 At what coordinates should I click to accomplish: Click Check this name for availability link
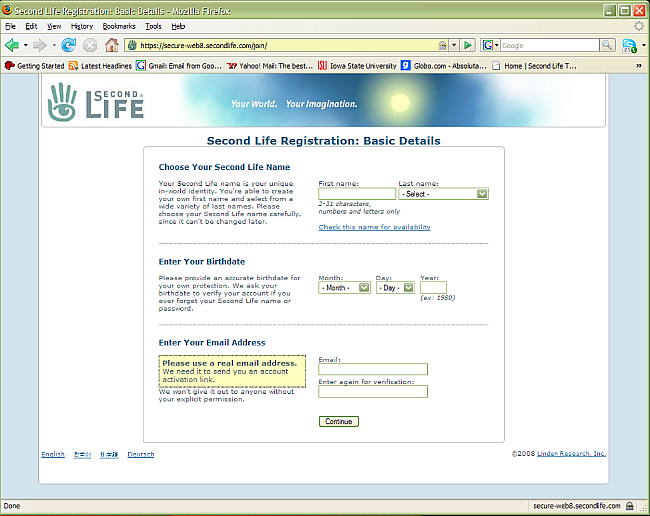[374, 227]
